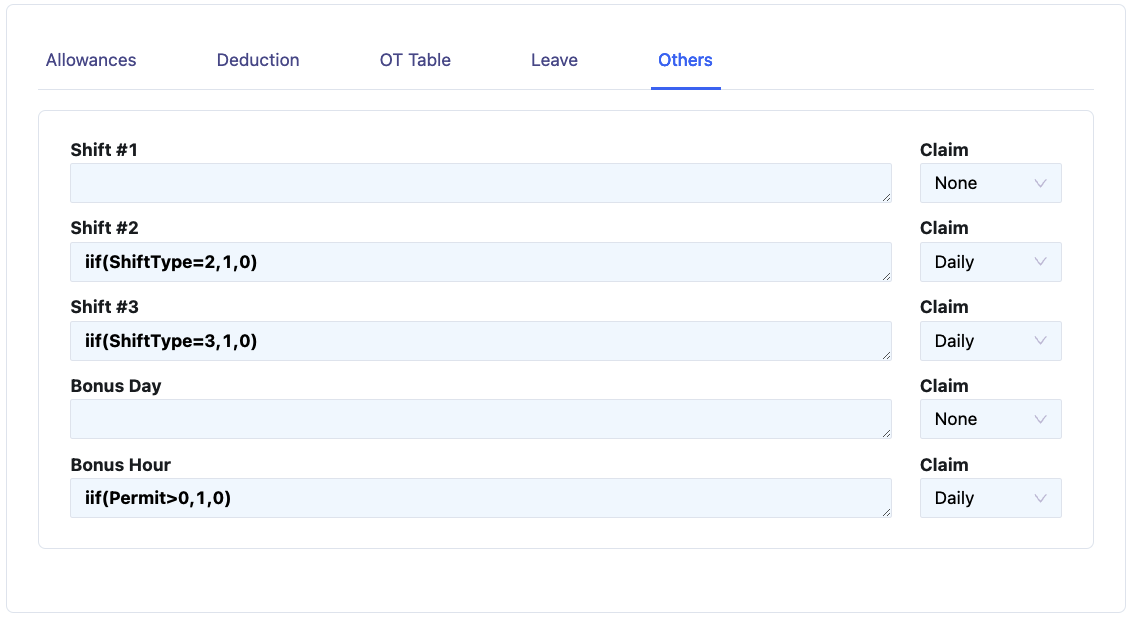Open Claim dropdown for Shift #3
Viewport: 1131px width, 619px height.
point(990,341)
